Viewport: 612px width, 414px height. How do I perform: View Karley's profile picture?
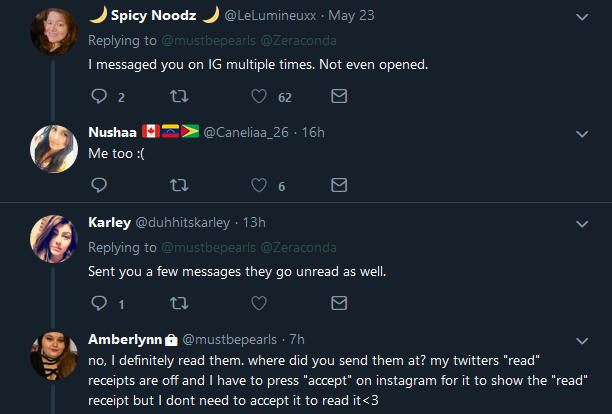point(54,239)
